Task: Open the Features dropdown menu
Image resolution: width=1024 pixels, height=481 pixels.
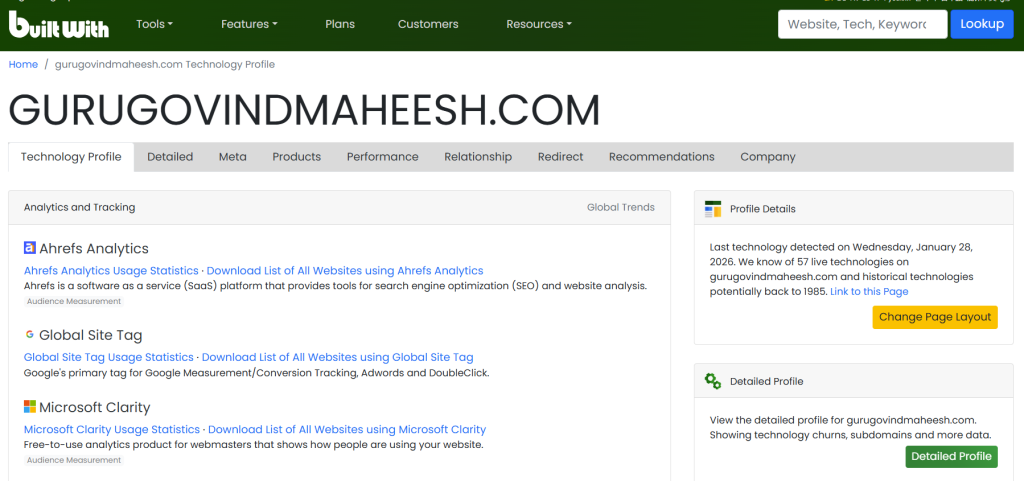Action: tap(249, 24)
